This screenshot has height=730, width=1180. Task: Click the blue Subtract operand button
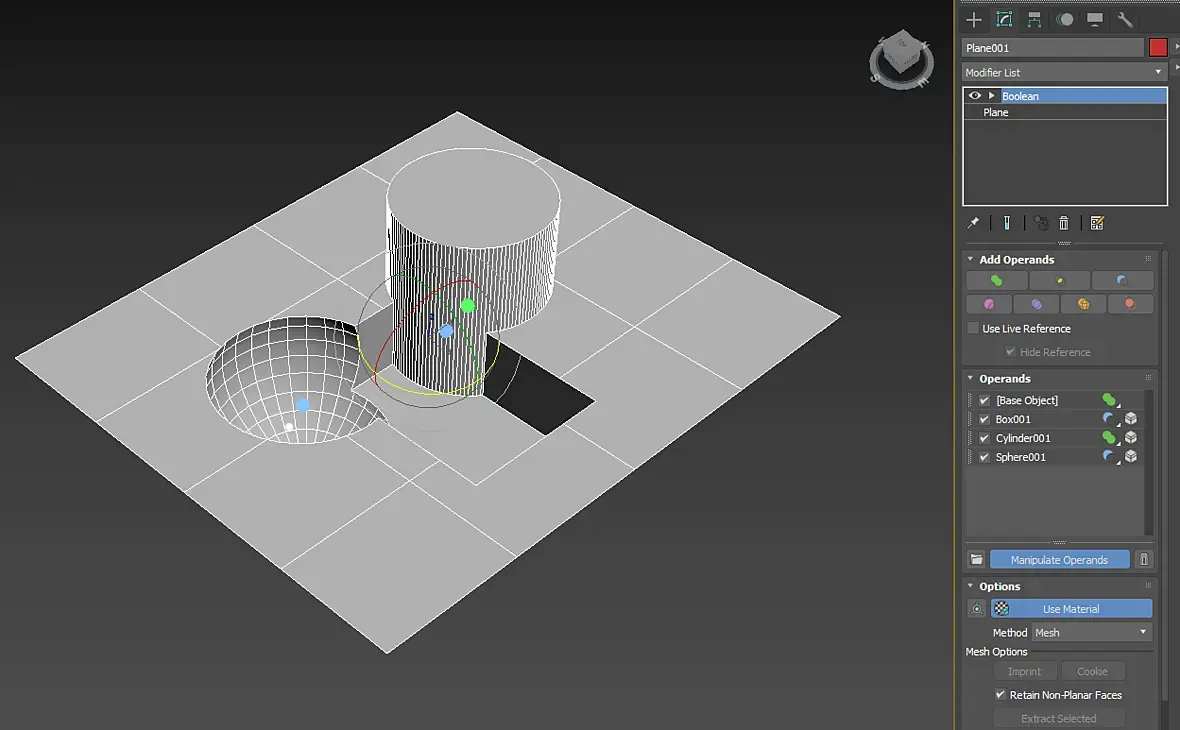[1122, 281]
